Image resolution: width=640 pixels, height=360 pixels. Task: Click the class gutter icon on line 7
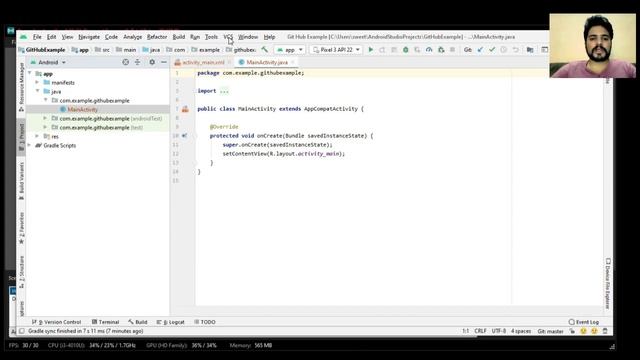[185, 109]
